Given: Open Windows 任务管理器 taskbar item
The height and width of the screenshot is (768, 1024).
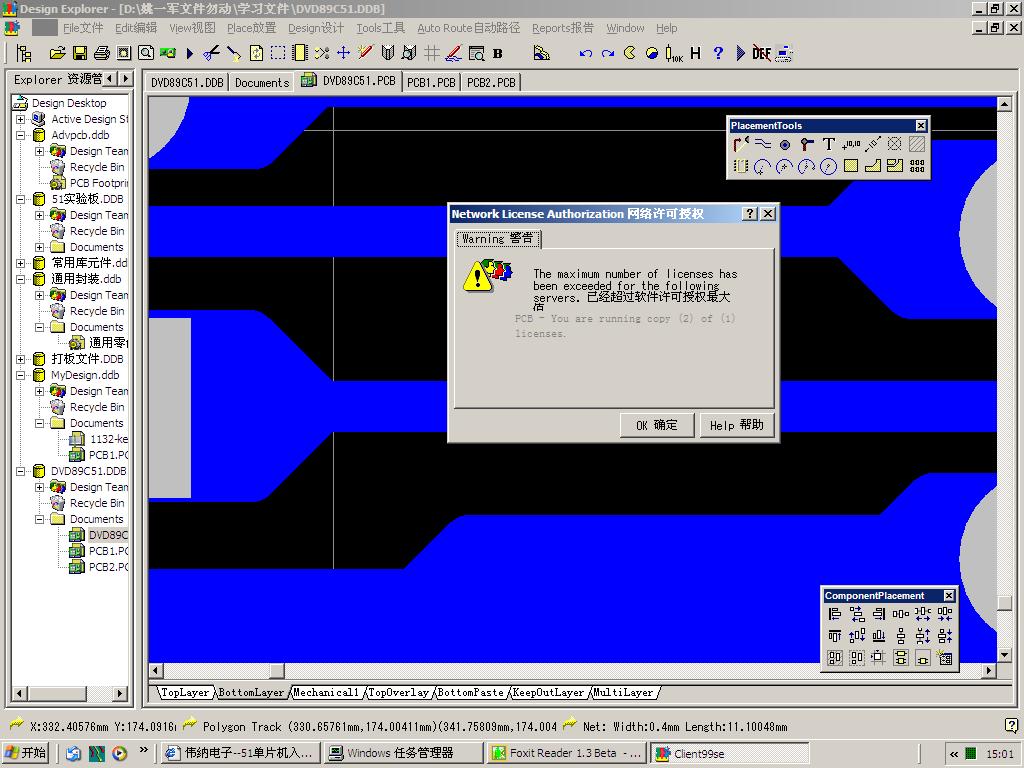Looking at the screenshot, I should 404,753.
